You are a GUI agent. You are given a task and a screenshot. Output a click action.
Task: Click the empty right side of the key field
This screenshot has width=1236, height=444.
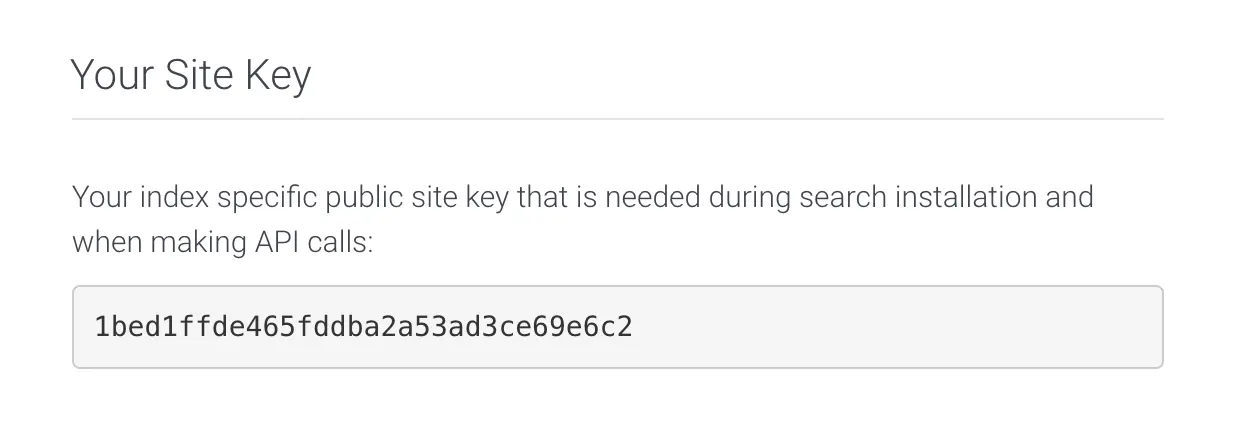tap(900, 327)
